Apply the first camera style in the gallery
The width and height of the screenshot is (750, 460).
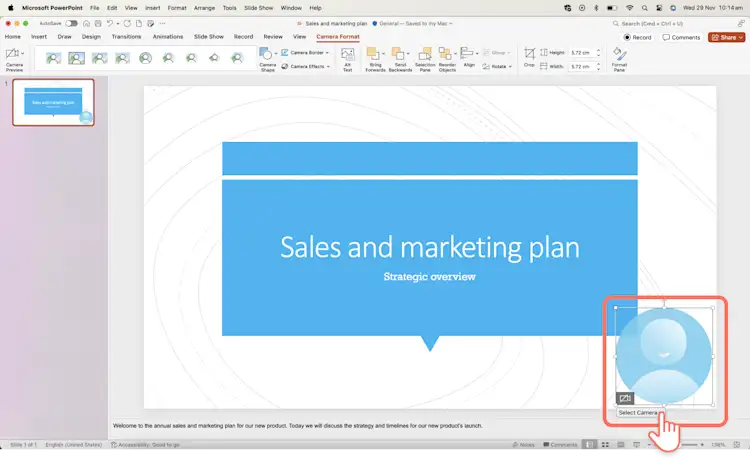point(53,58)
